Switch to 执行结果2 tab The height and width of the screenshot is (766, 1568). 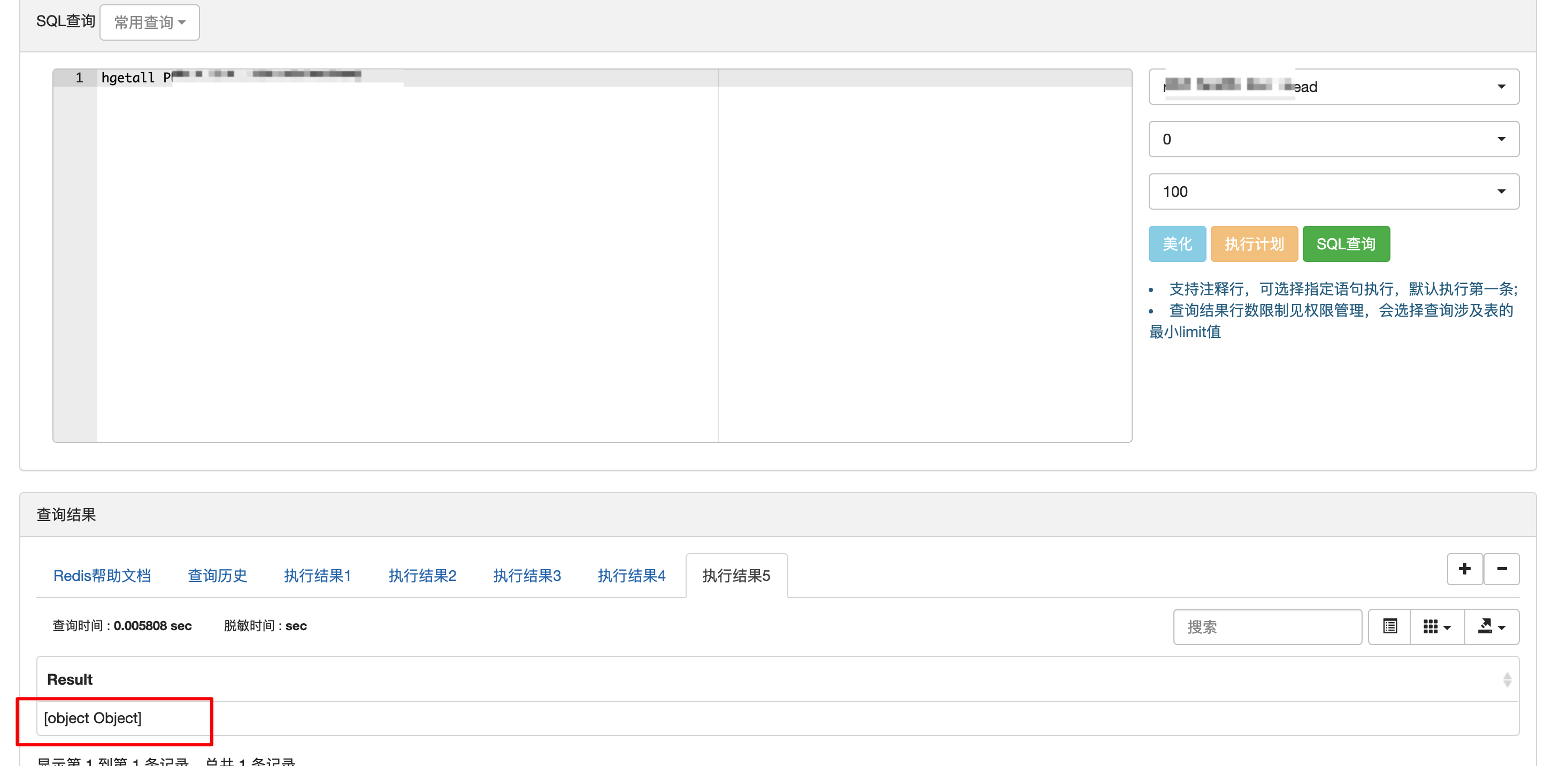tap(422, 576)
